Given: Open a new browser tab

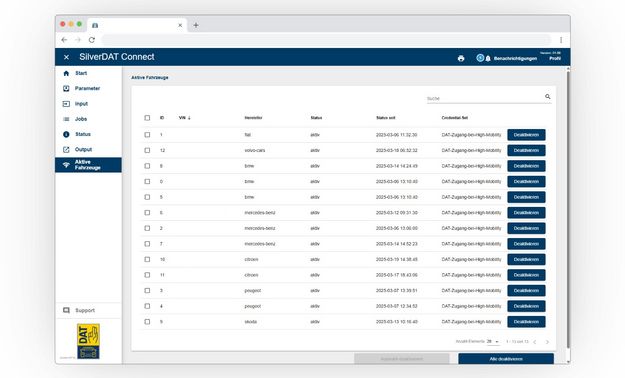Looking at the screenshot, I should (196, 25).
